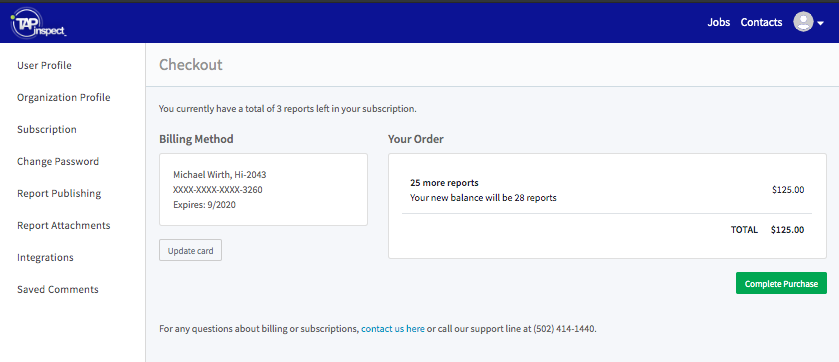Open the Integrations page
This screenshot has height=362, width=839.
tap(45, 258)
